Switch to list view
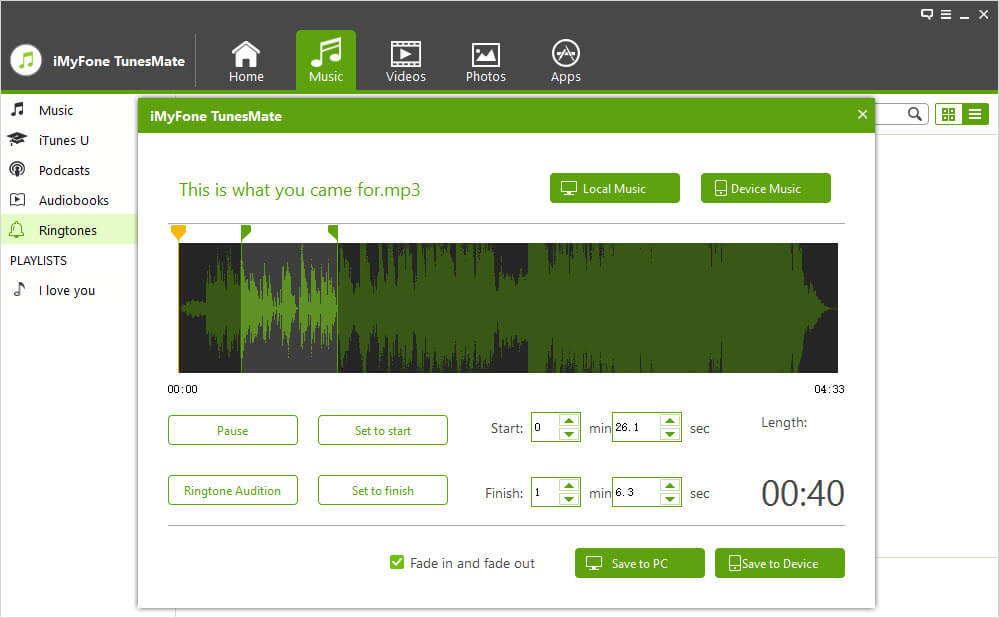Viewport: 999px width, 618px height. click(975, 114)
